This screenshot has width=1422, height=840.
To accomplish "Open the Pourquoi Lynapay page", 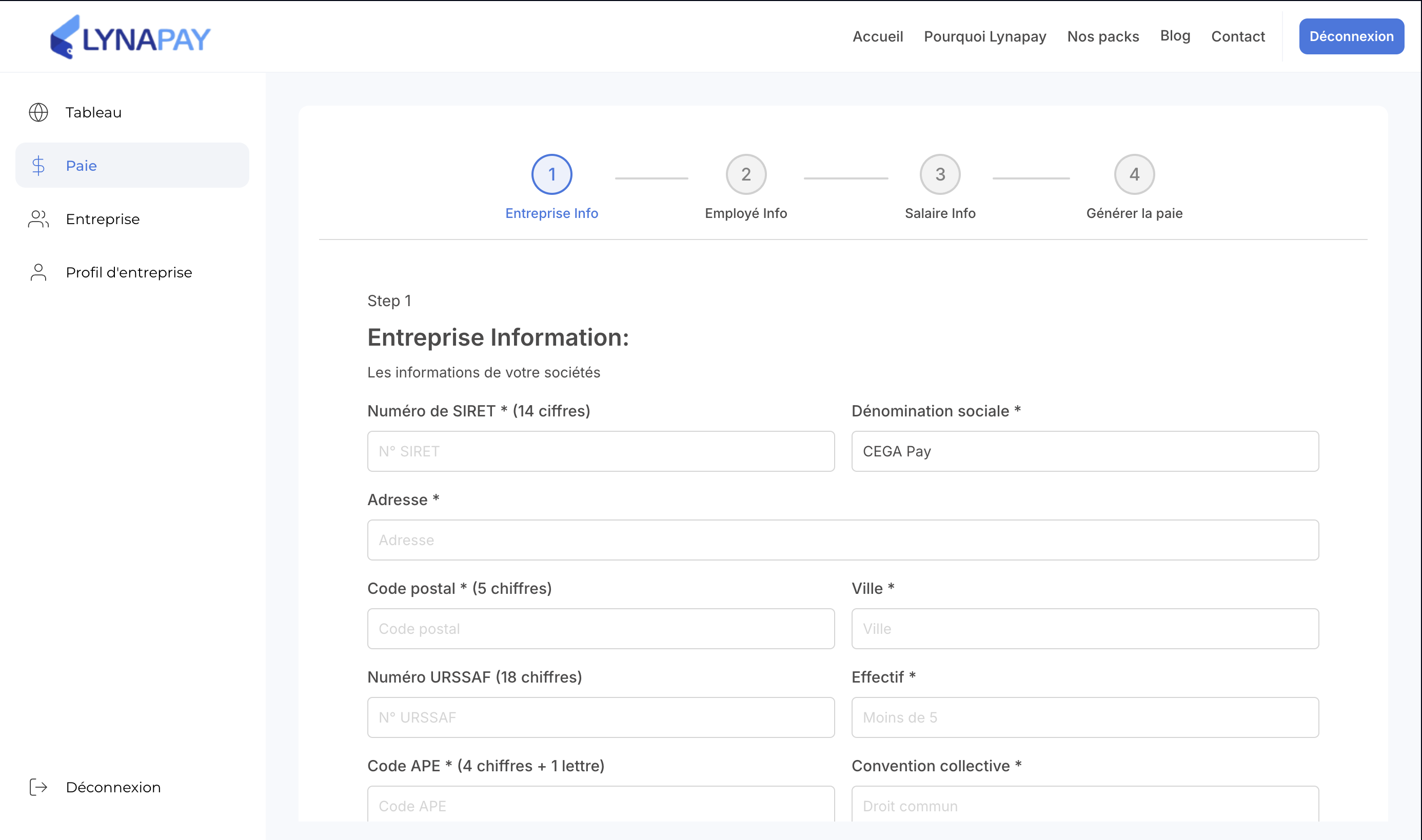I will tap(985, 36).
